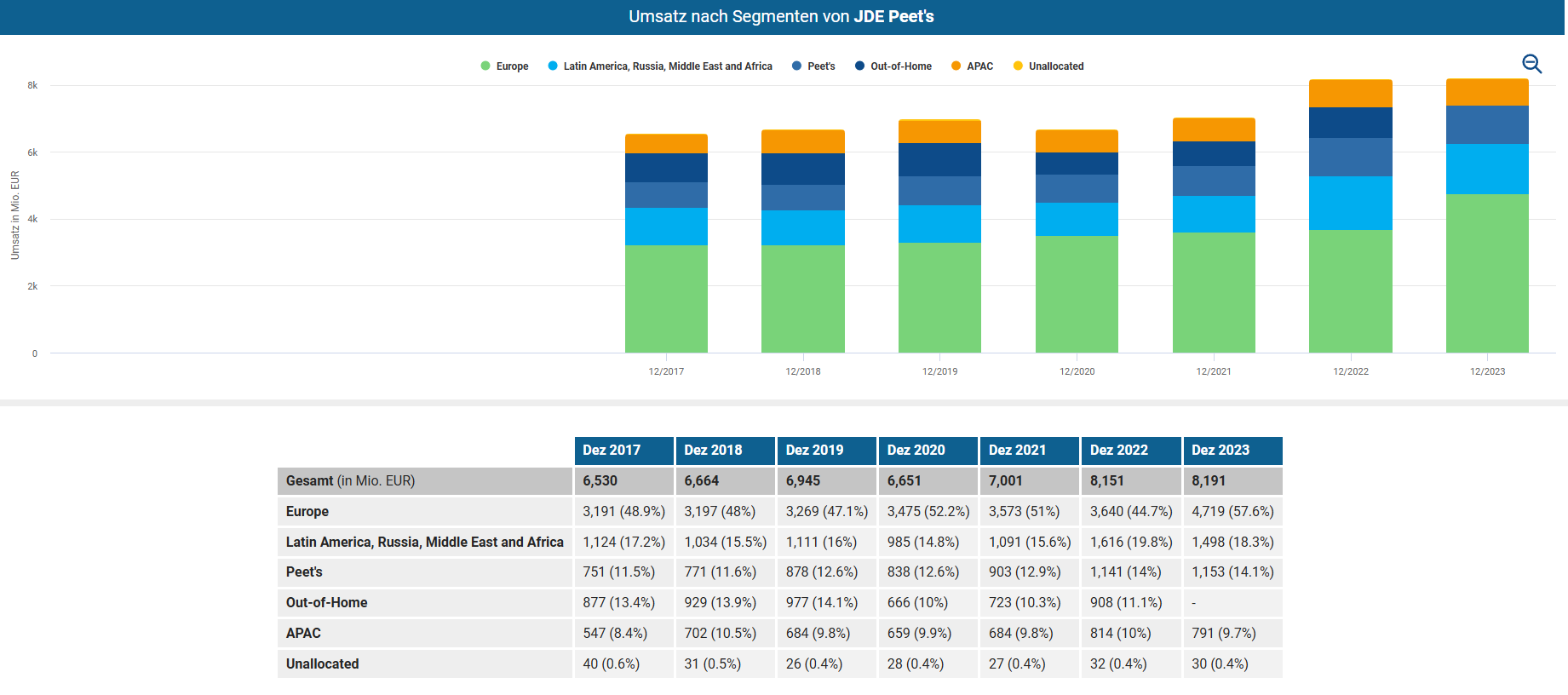Toggle the Unallocated legend entry
This screenshot has width=1568, height=695.
pyautogui.click(x=1048, y=66)
